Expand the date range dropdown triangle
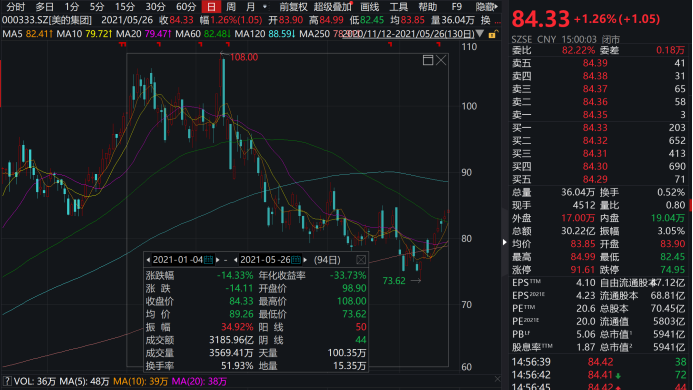This screenshot has width=693, height=390. click(480, 34)
